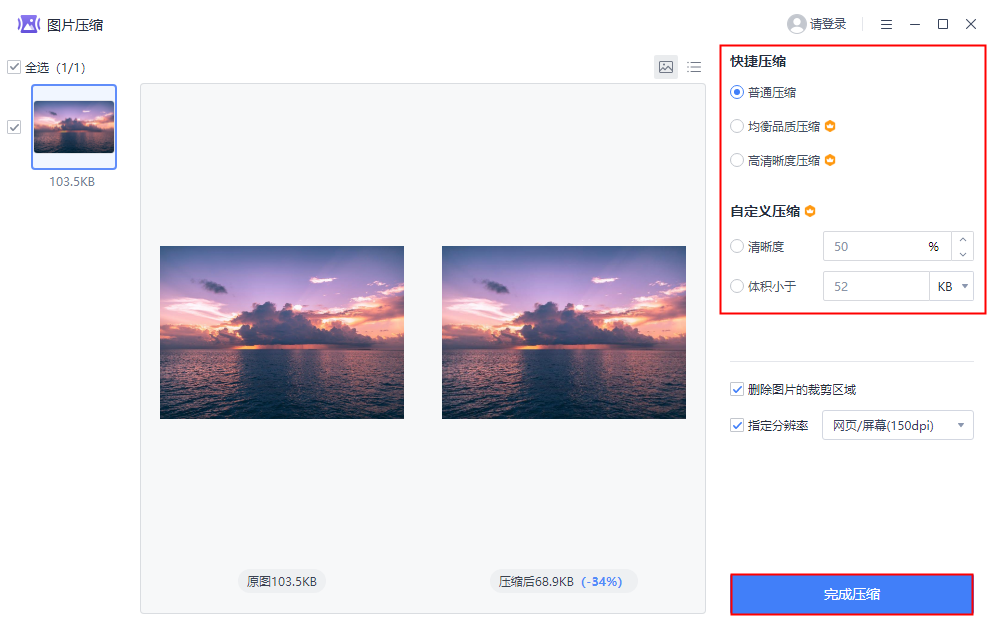
Task: Close the 图片压缩 window
Action: point(971,24)
